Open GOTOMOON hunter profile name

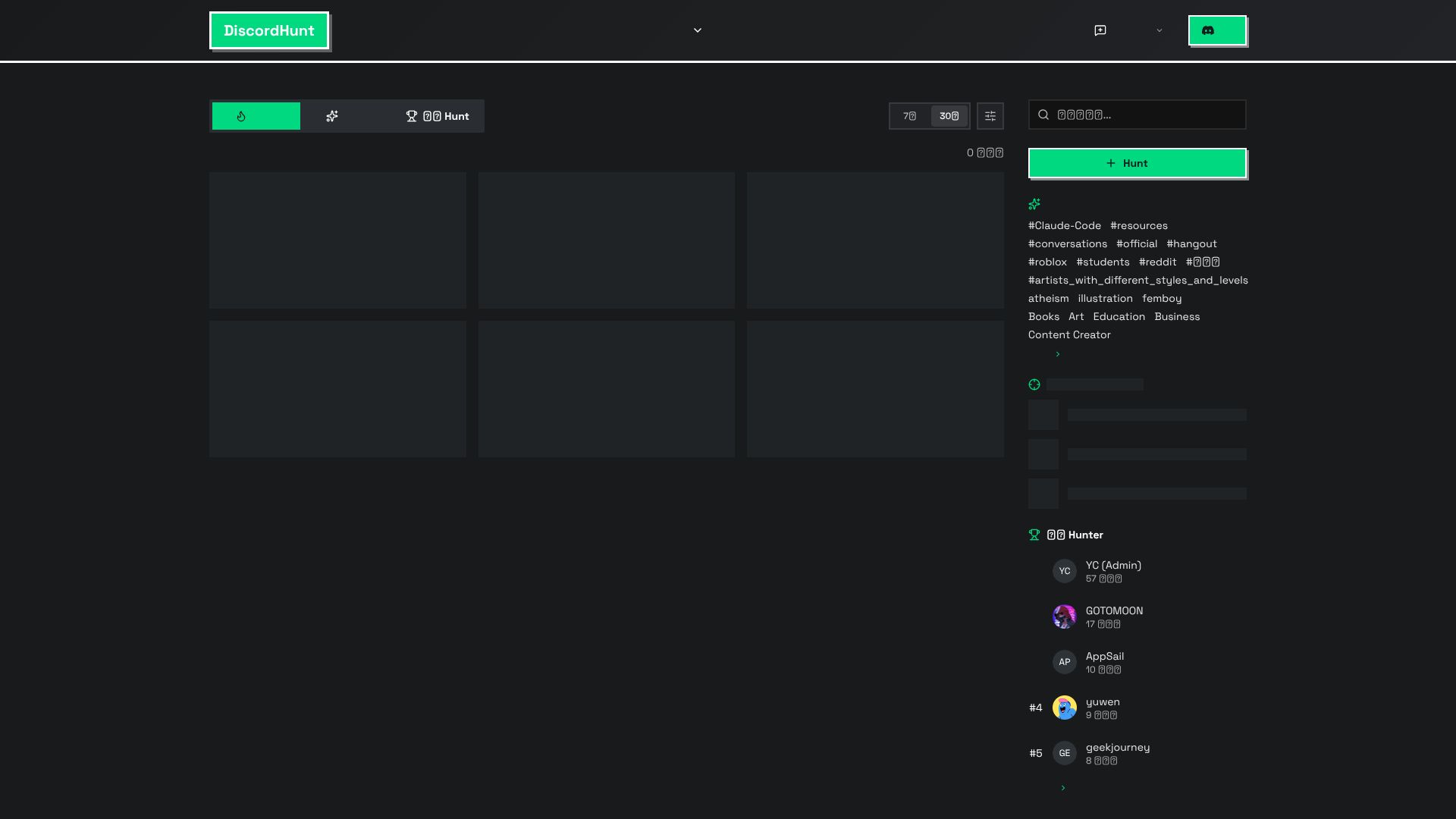coord(1114,610)
